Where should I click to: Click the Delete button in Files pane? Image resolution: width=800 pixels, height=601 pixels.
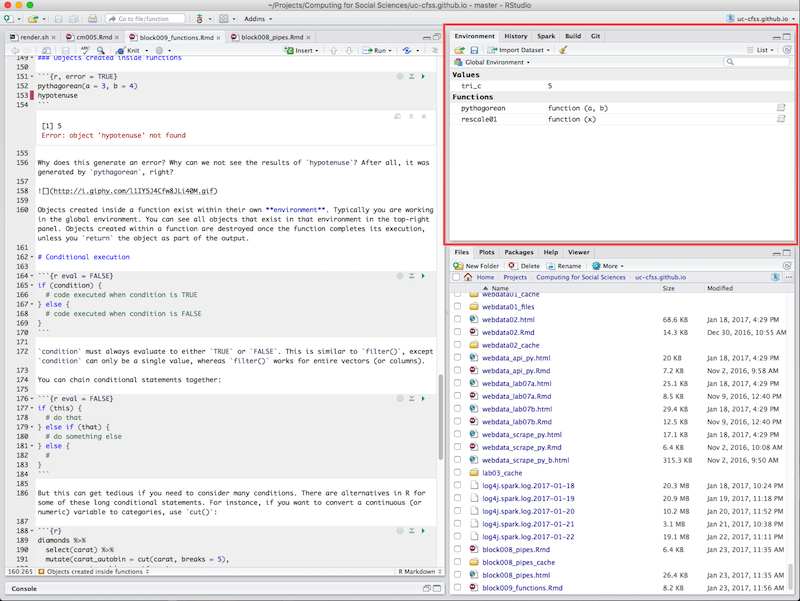pos(524,266)
